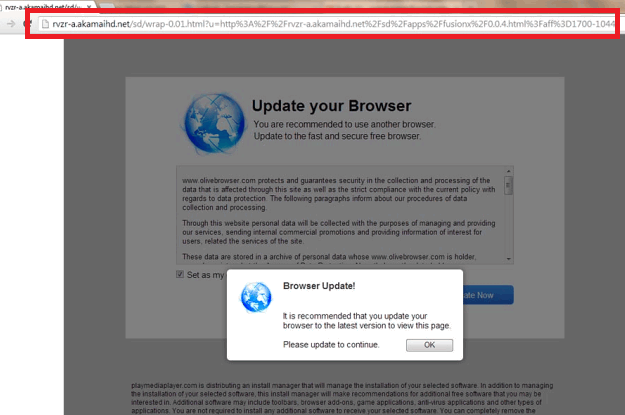Click the address bar URL field
The height and width of the screenshot is (415, 625).
click(327, 24)
